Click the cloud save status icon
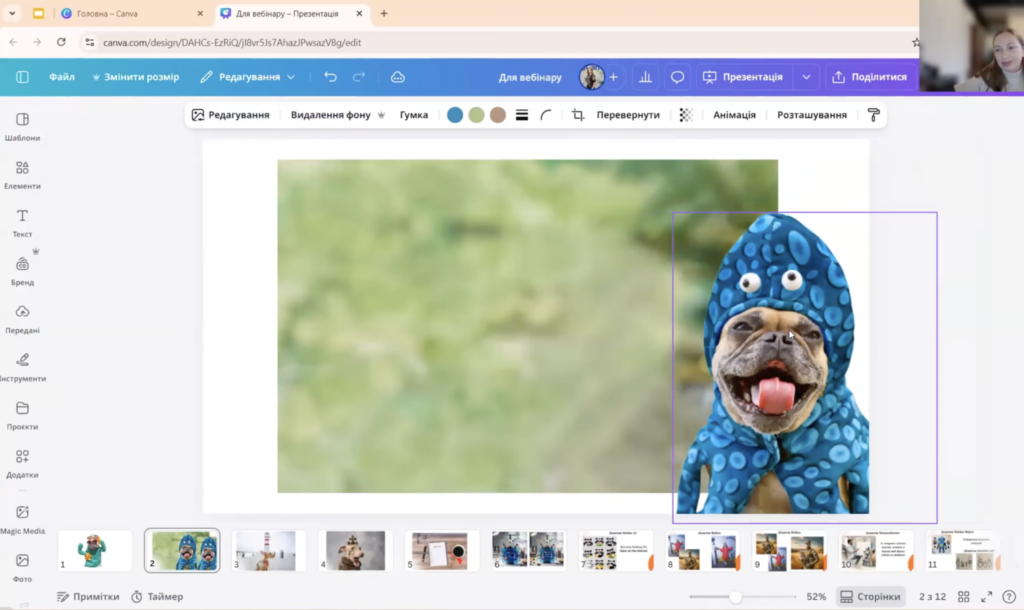This screenshot has height=610, width=1024. click(398, 77)
